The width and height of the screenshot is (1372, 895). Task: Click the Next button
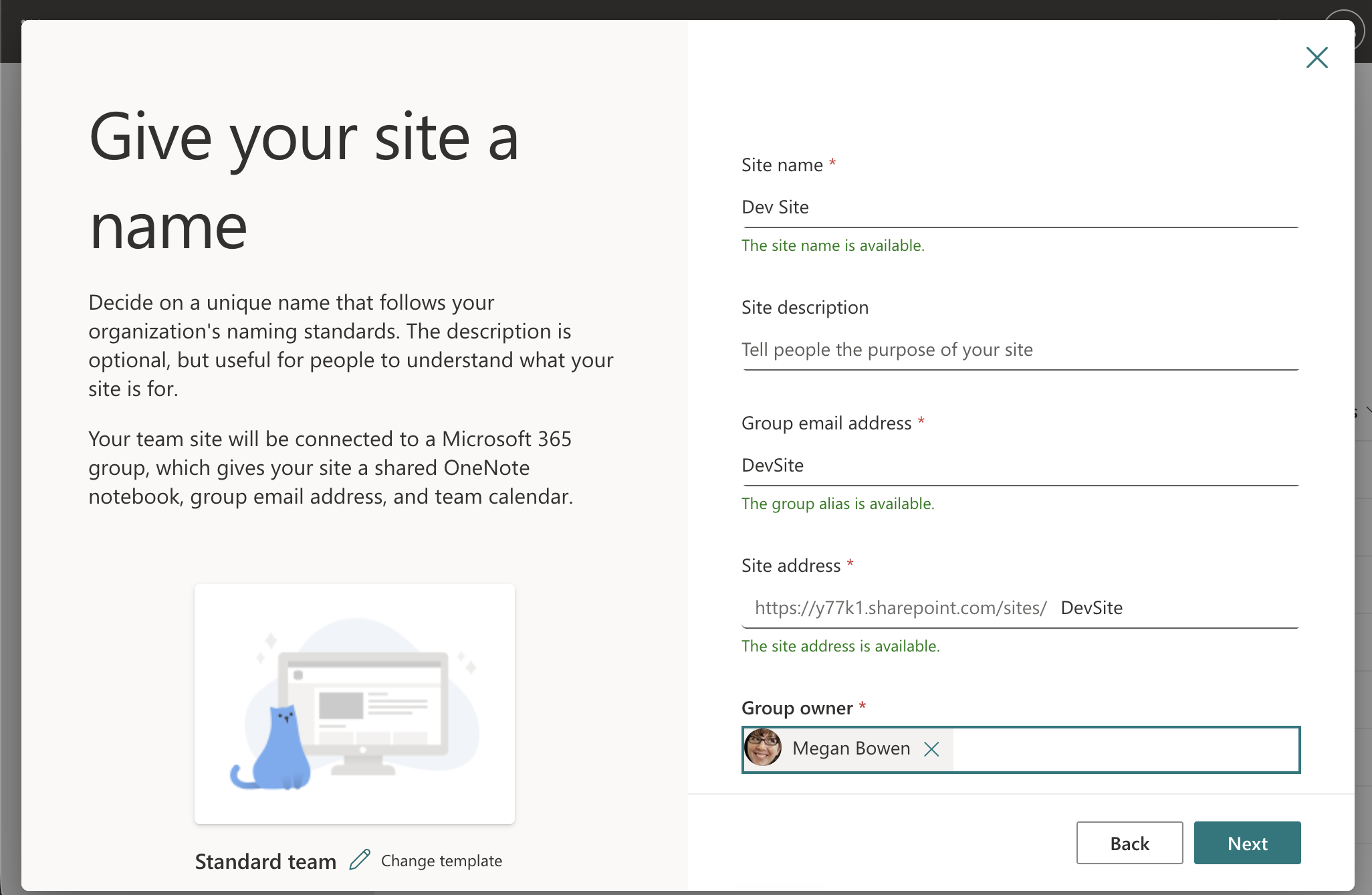point(1247,843)
